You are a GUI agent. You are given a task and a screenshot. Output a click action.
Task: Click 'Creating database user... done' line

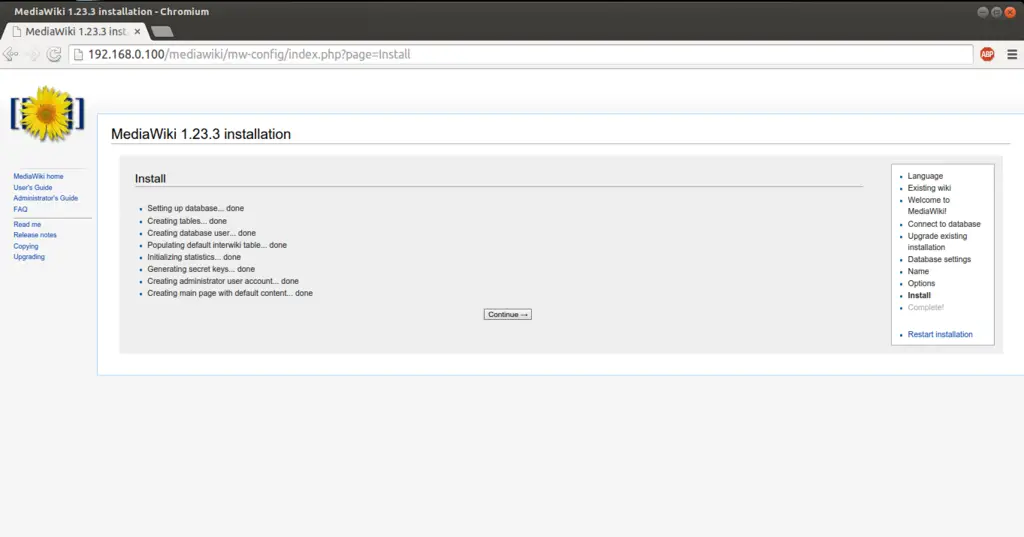(201, 233)
